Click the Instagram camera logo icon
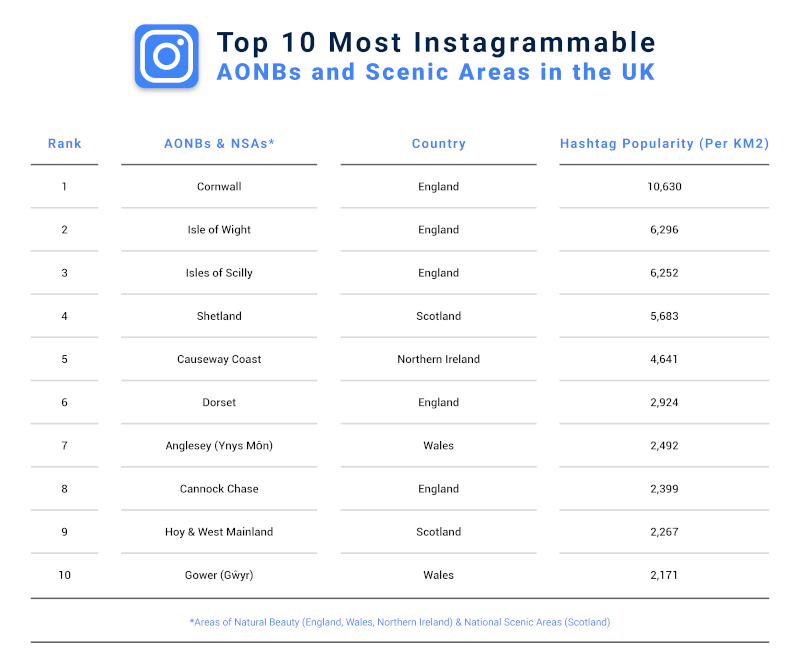This screenshot has width=800, height=667. click(166, 56)
